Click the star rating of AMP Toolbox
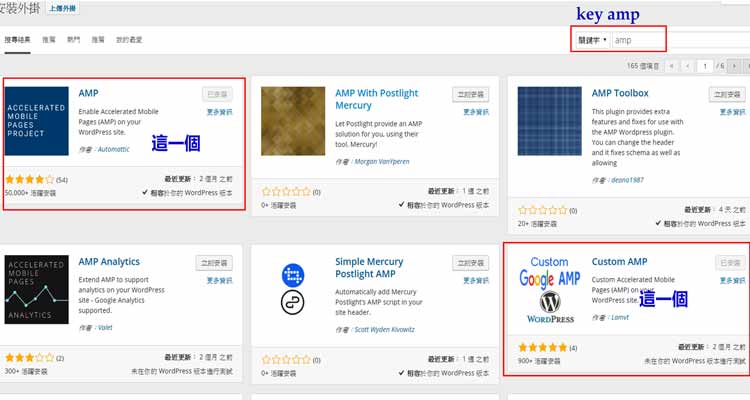The height and width of the screenshot is (400, 750). coord(542,210)
